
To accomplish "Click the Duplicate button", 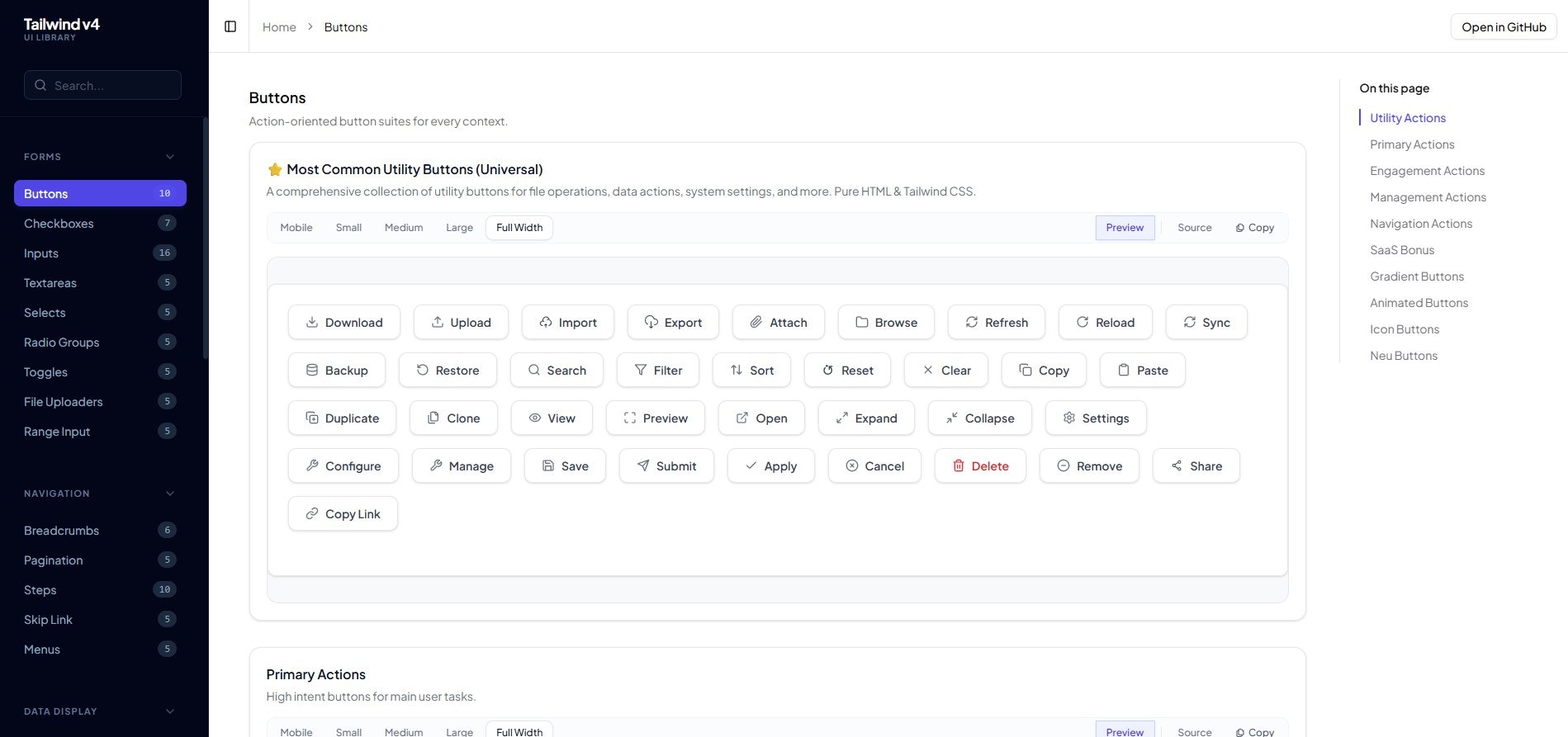I will click(342, 418).
